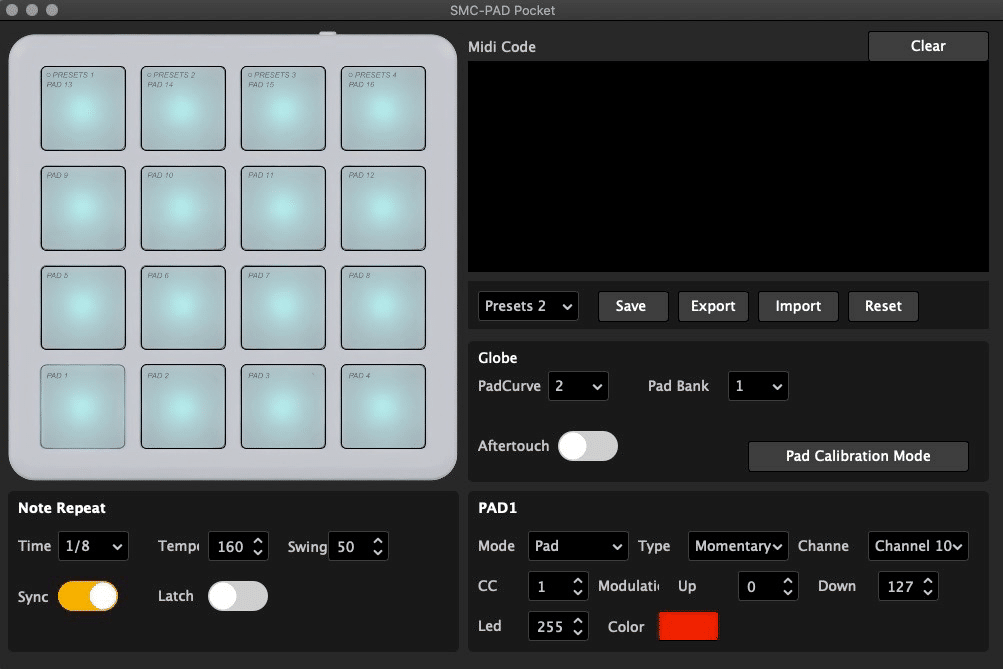Image resolution: width=1003 pixels, height=669 pixels.
Task: Open the pad Mode dropdown
Action: click(x=578, y=546)
